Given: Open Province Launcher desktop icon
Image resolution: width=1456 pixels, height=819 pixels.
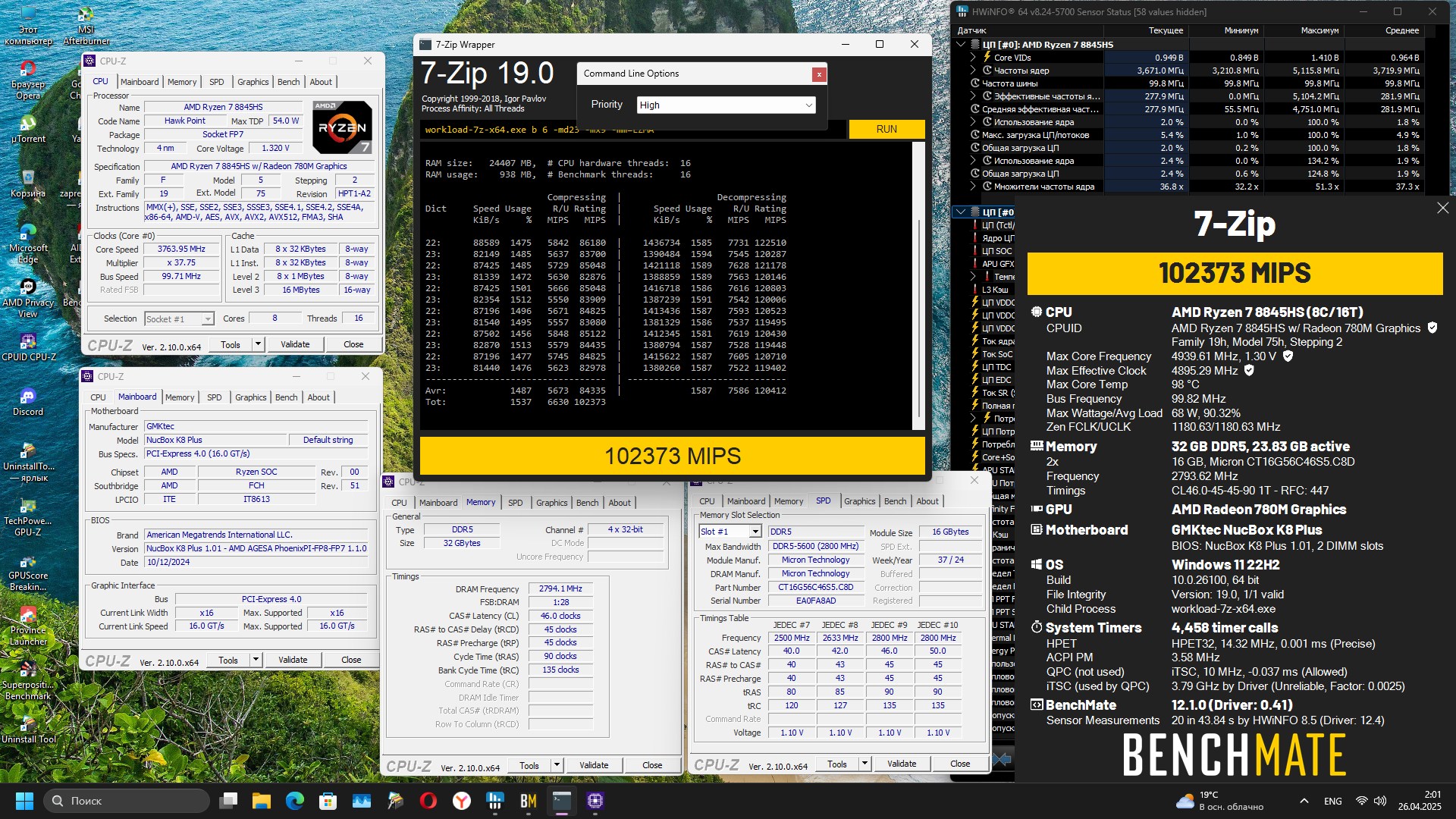Looking at the screenshot, I should (x=28, y=625).
